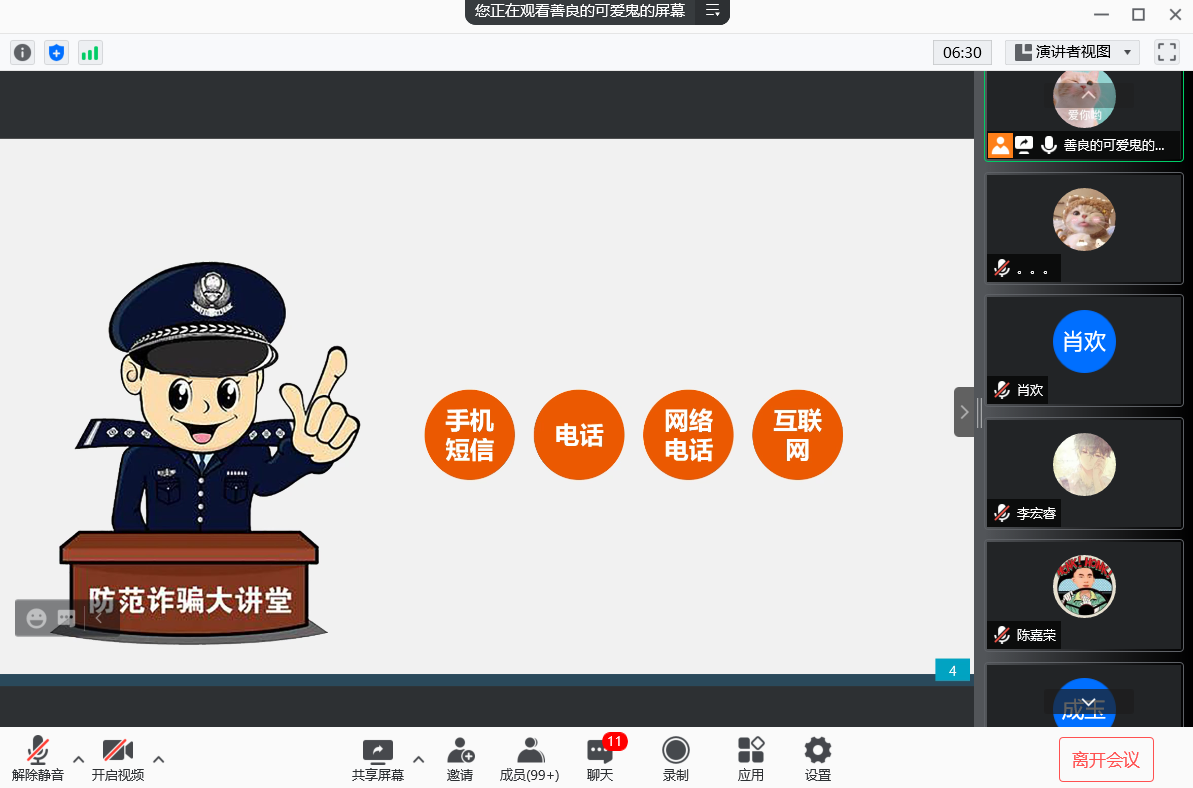Collapse the participant video side panel
Image resolution: width=1193 pixels, height=788 pixels.
pyautogui.click(x=964, y=412)
